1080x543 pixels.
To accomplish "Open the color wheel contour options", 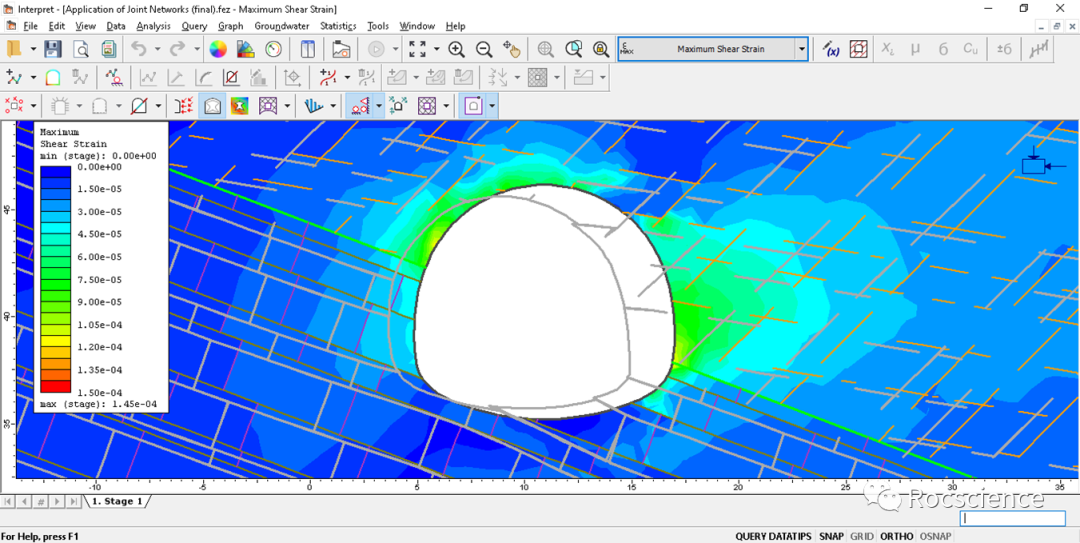I will tap(218, 49).
